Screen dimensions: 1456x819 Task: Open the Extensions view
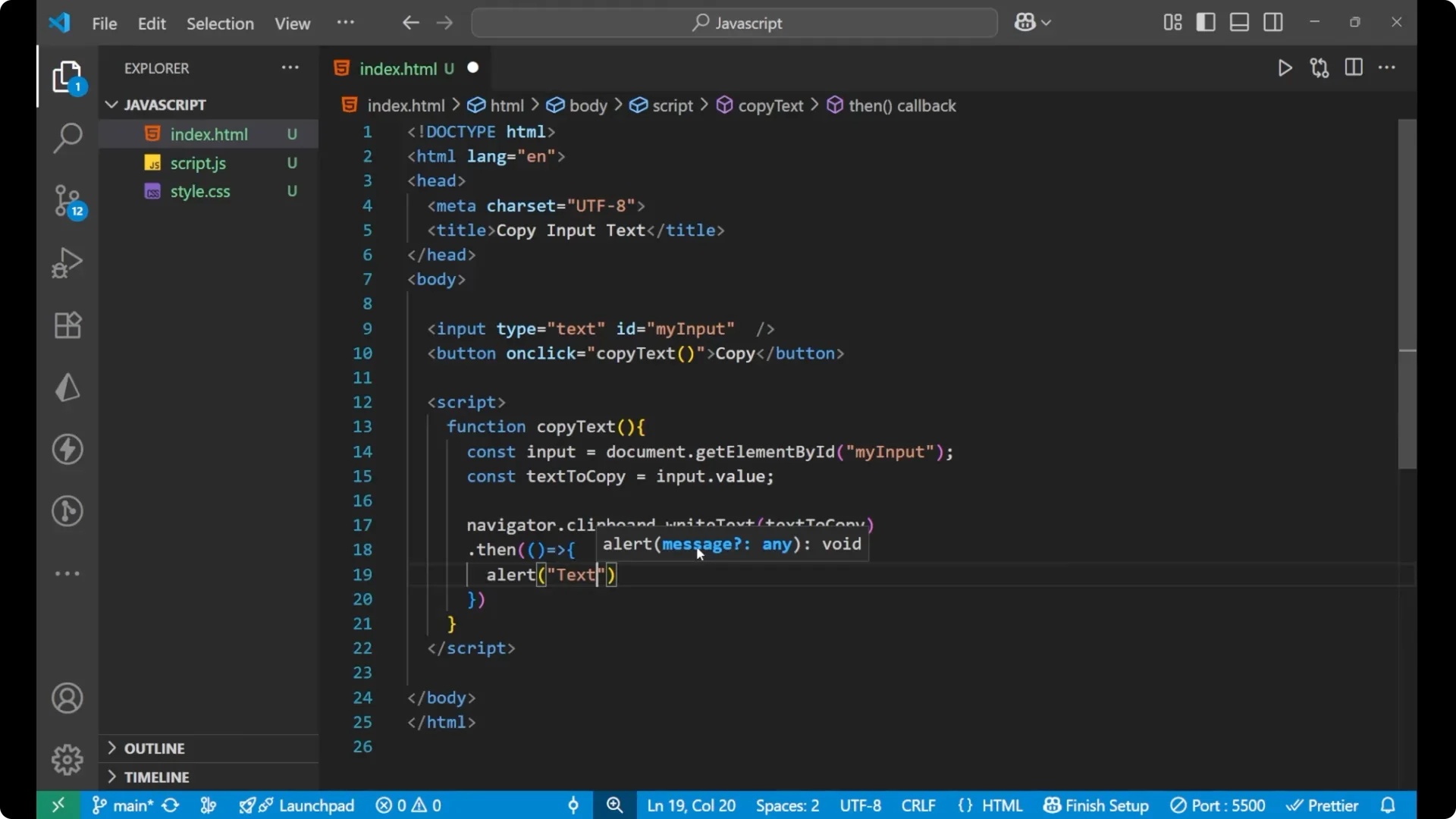pyautogui.click(x=67, y=325)
